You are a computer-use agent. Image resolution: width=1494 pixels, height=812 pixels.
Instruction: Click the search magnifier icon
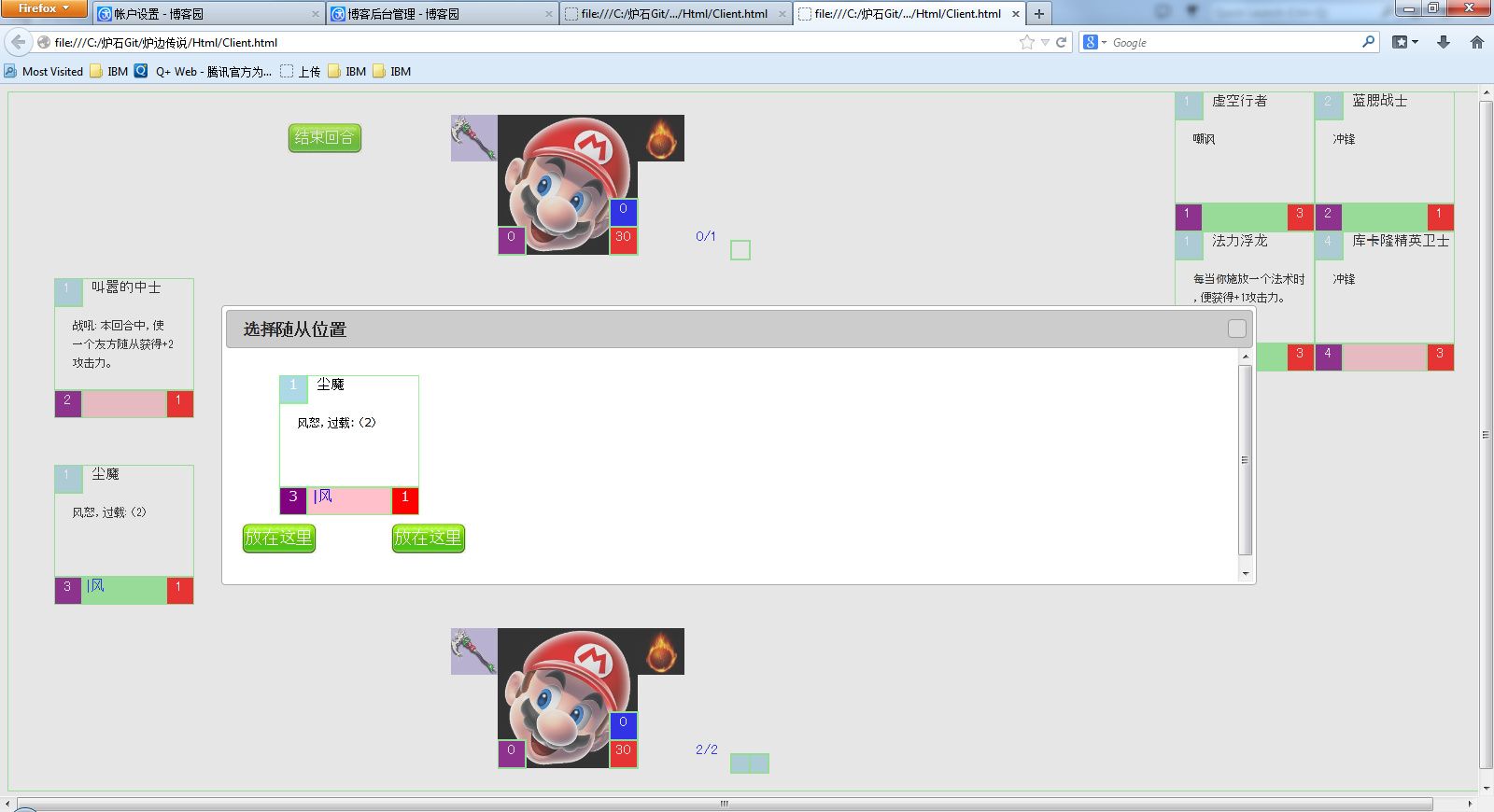(x=1368, y=42)
